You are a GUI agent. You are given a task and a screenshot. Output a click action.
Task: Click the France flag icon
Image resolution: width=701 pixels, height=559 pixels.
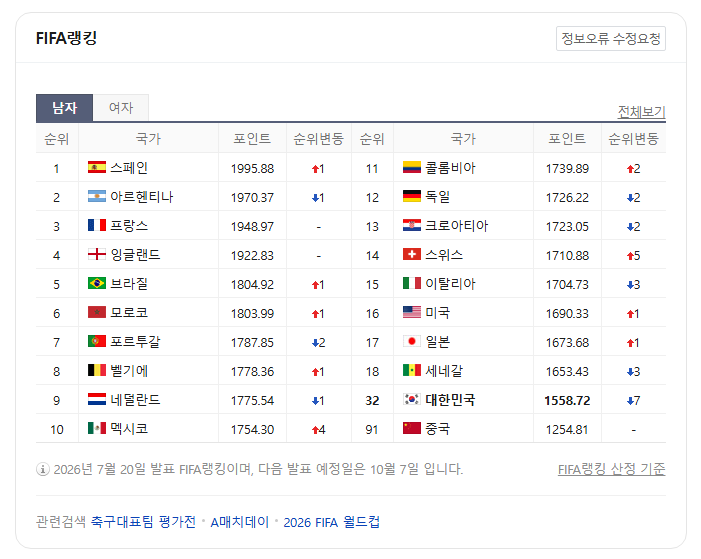97,225
